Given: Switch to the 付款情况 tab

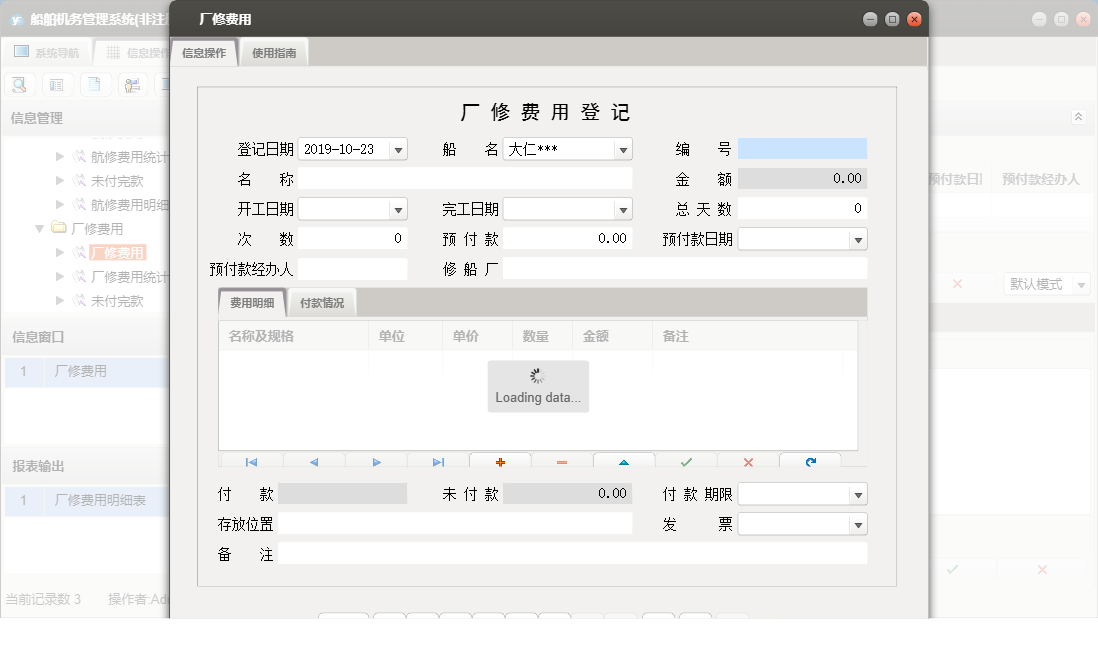Looking at the screenshot, I should (x=321, y=303).
